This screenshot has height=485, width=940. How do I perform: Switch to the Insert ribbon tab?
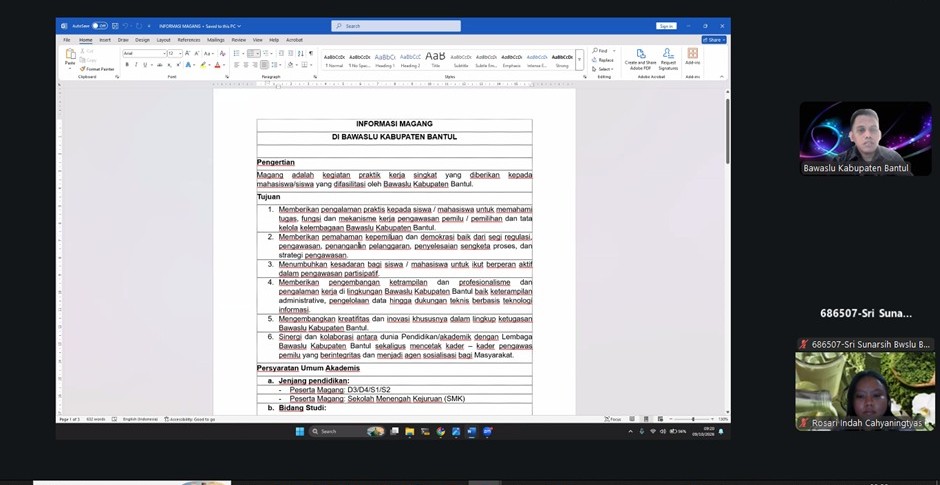[105, 40]
